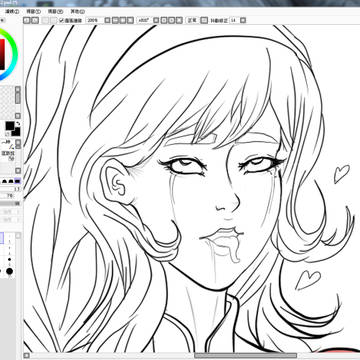Click the Undo button in the toolbar
Viewport: 360px width, 360px height.
pyautogui.click(x=27, y=20)
